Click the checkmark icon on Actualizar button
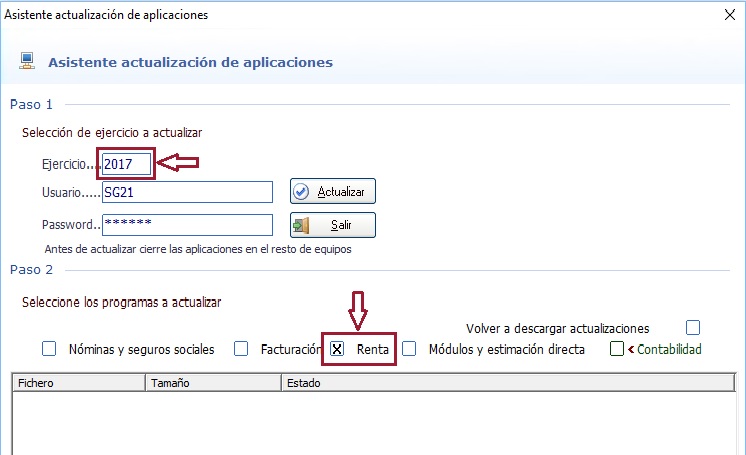This screenshot has width=746, height=455. [302, 191]
